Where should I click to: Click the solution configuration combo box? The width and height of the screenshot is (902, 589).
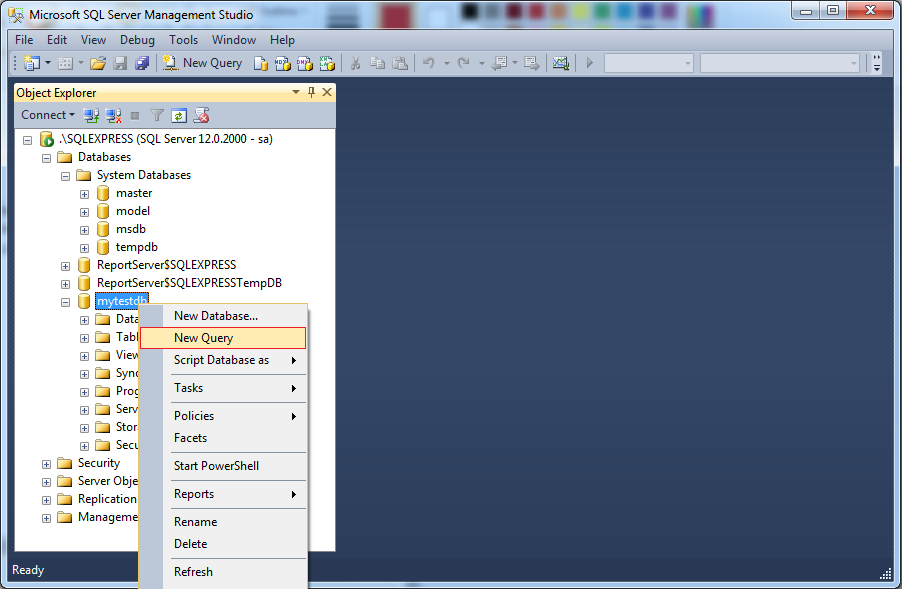[648, 63]
